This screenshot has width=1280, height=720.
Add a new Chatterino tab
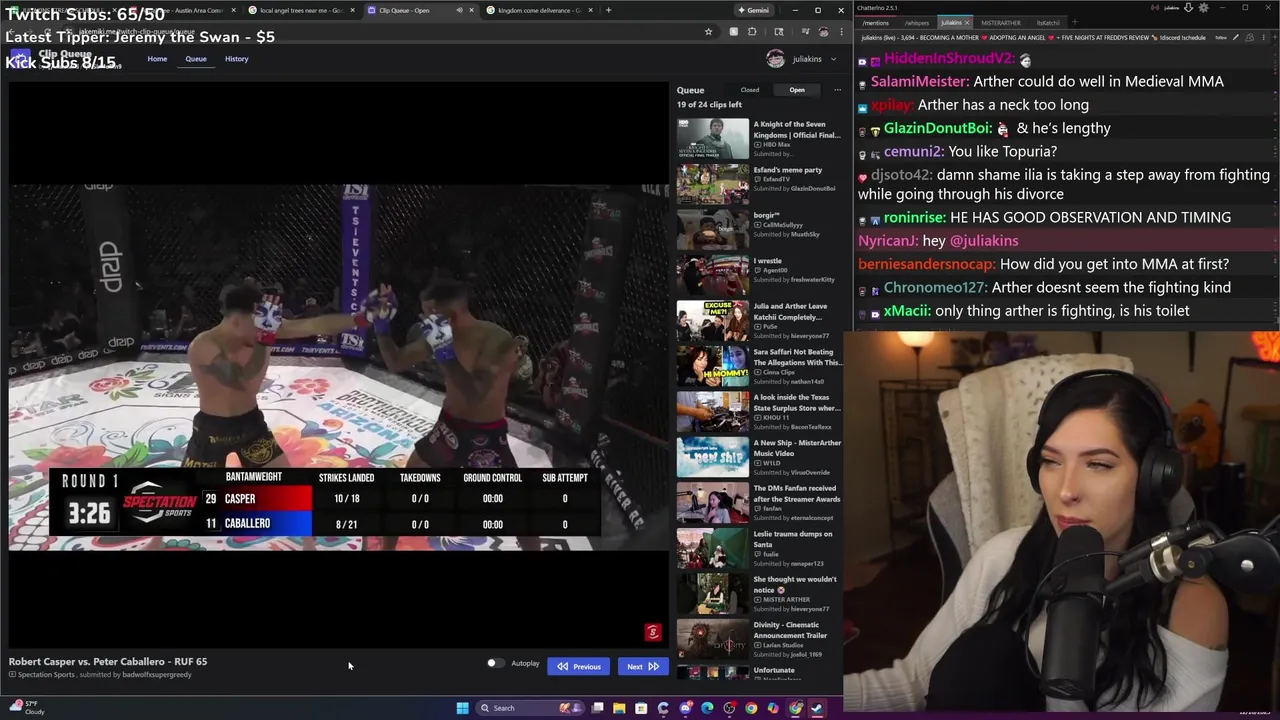coord(1075,22)
